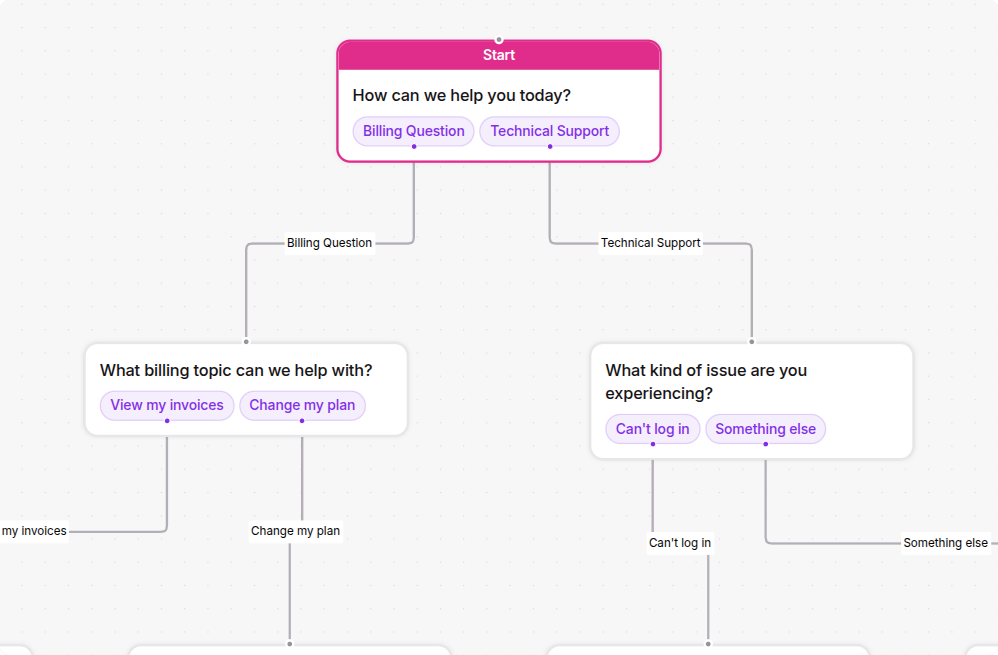
Task: Click the "Technical Support" edge label
Action: click(x=651, y=242)
